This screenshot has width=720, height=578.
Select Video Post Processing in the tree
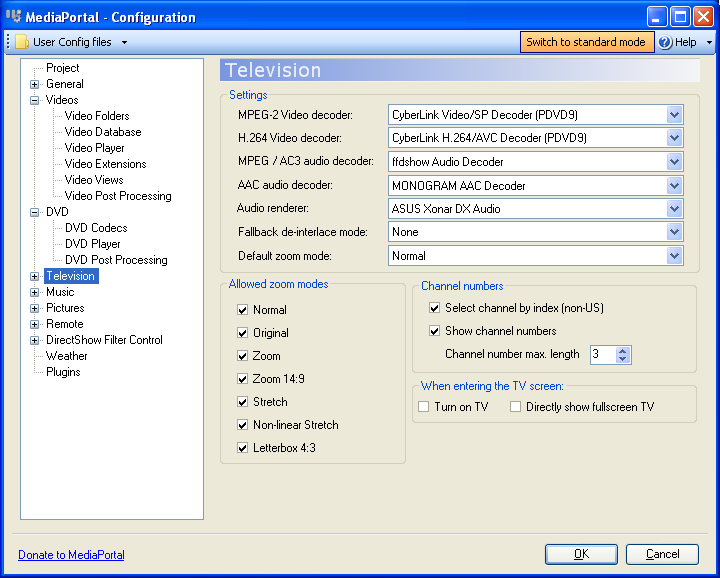pyautogui.click(x=118, y=196)
